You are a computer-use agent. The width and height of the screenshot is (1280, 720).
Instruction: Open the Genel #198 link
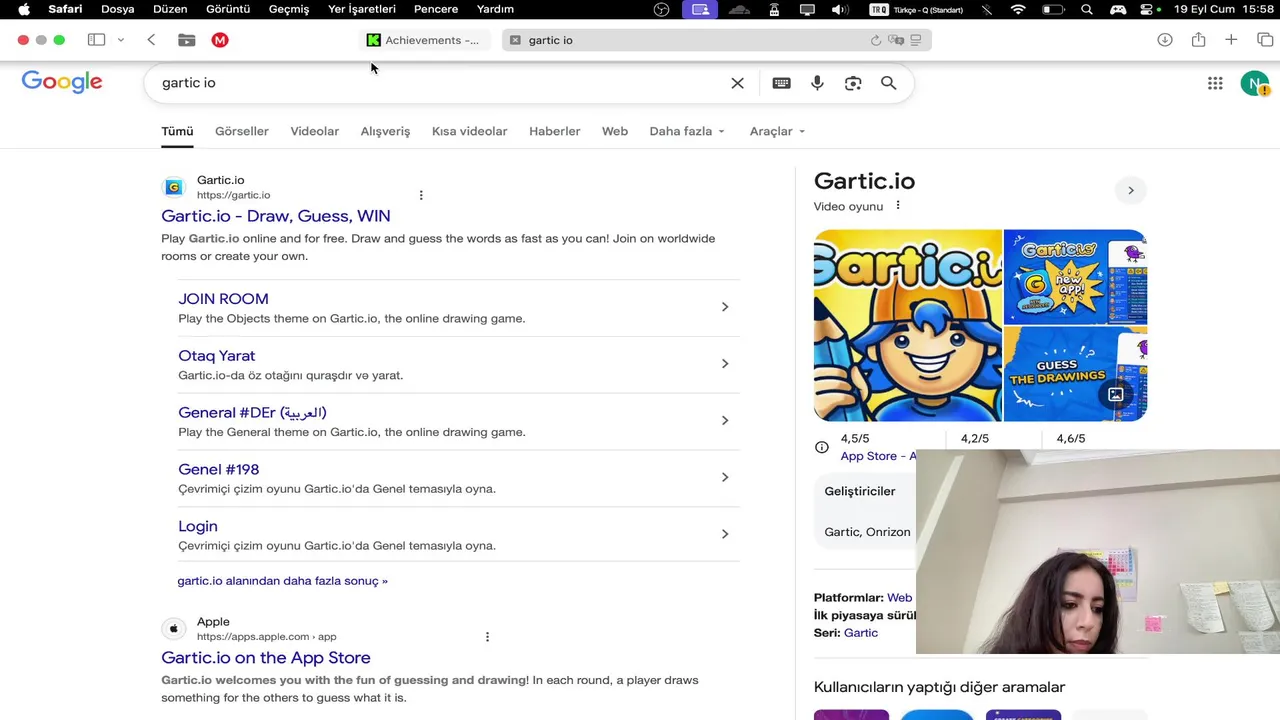[219, 469]
